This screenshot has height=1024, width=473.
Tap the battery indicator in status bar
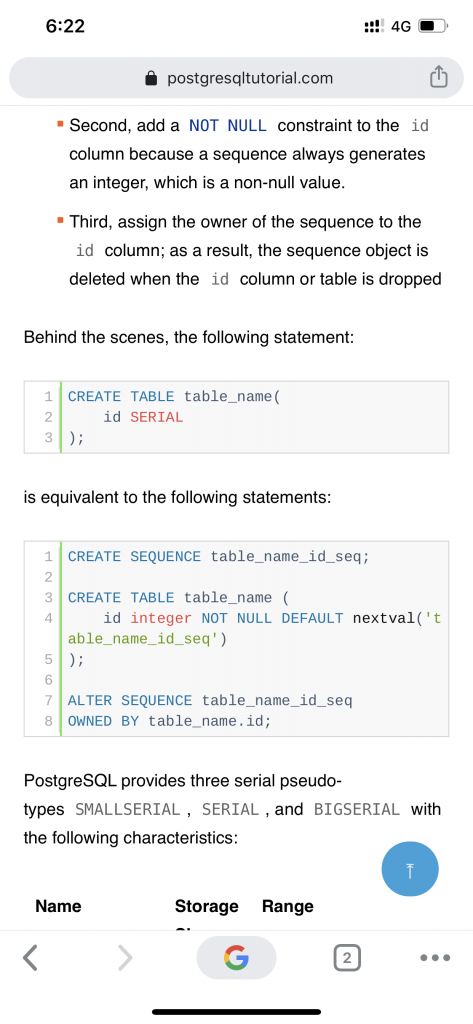[x=432, y=27]
